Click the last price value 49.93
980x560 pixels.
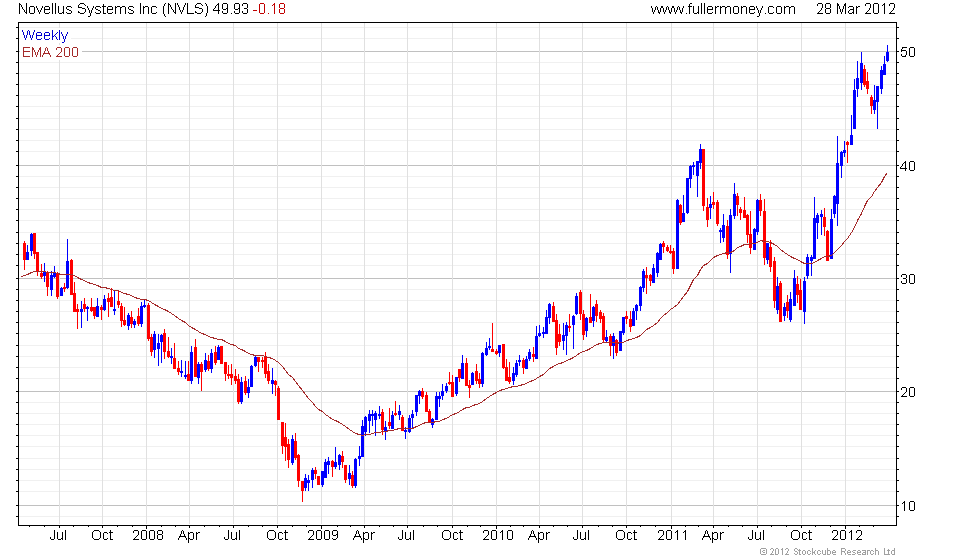tap(231, 9)
